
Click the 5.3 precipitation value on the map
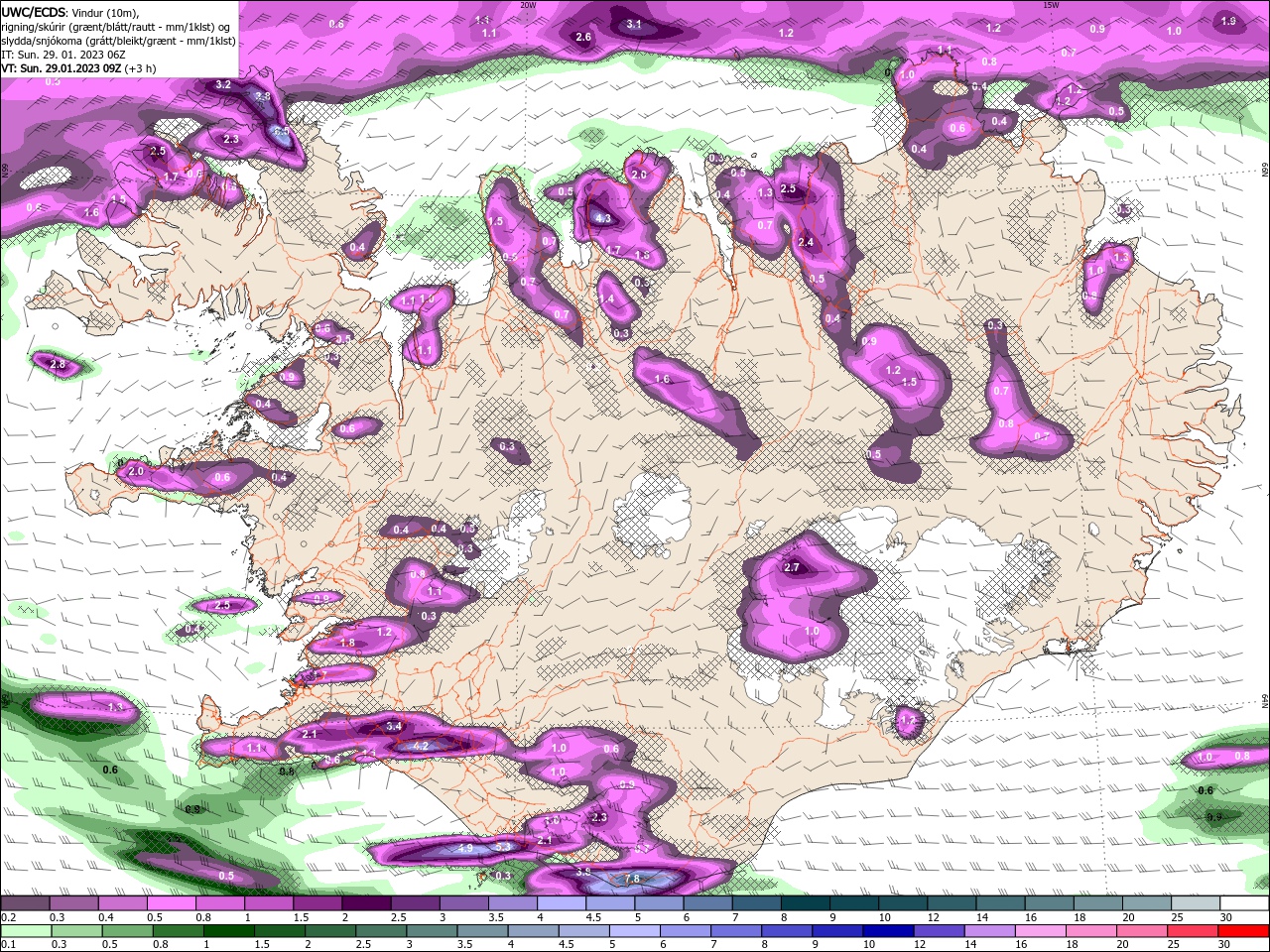(x=503, y=847)
